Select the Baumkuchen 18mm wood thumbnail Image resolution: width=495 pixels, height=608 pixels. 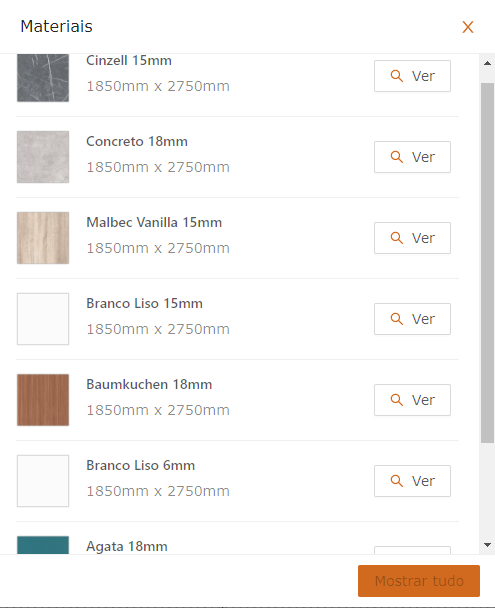(x=43, y=400)
